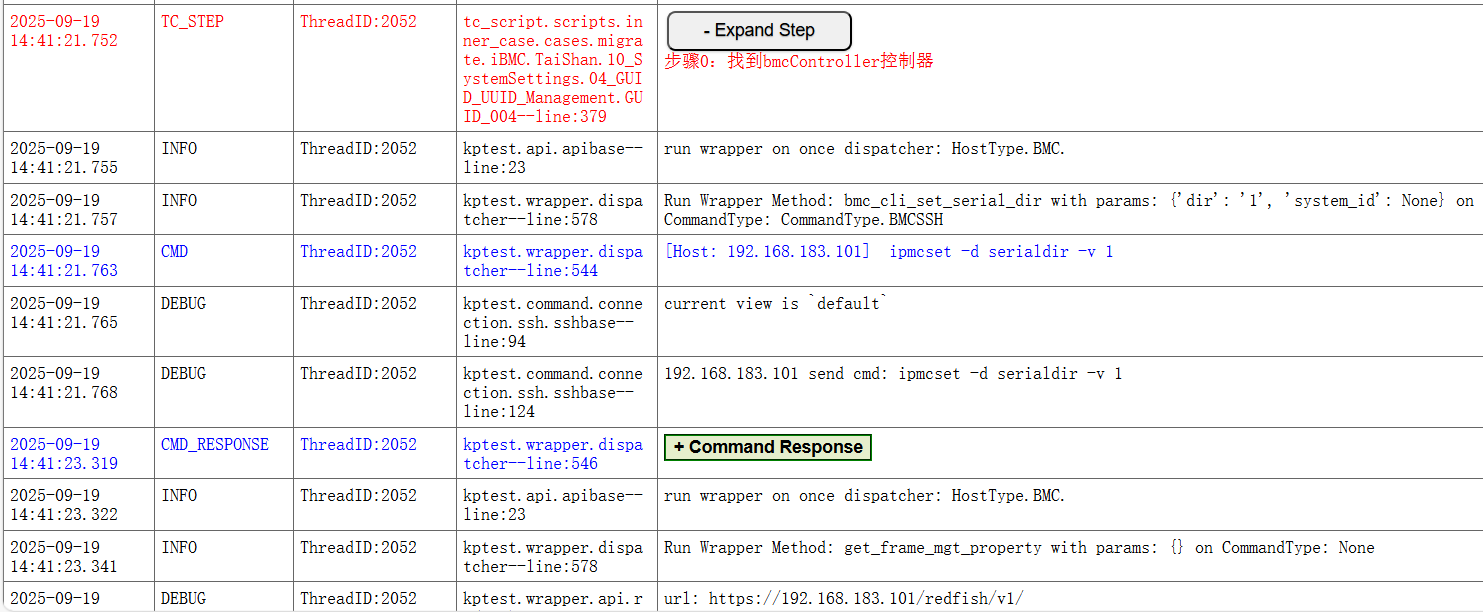Select the sshbase--line:124 source cell
Screen dimensions: 1483x612
click(553, 392)
